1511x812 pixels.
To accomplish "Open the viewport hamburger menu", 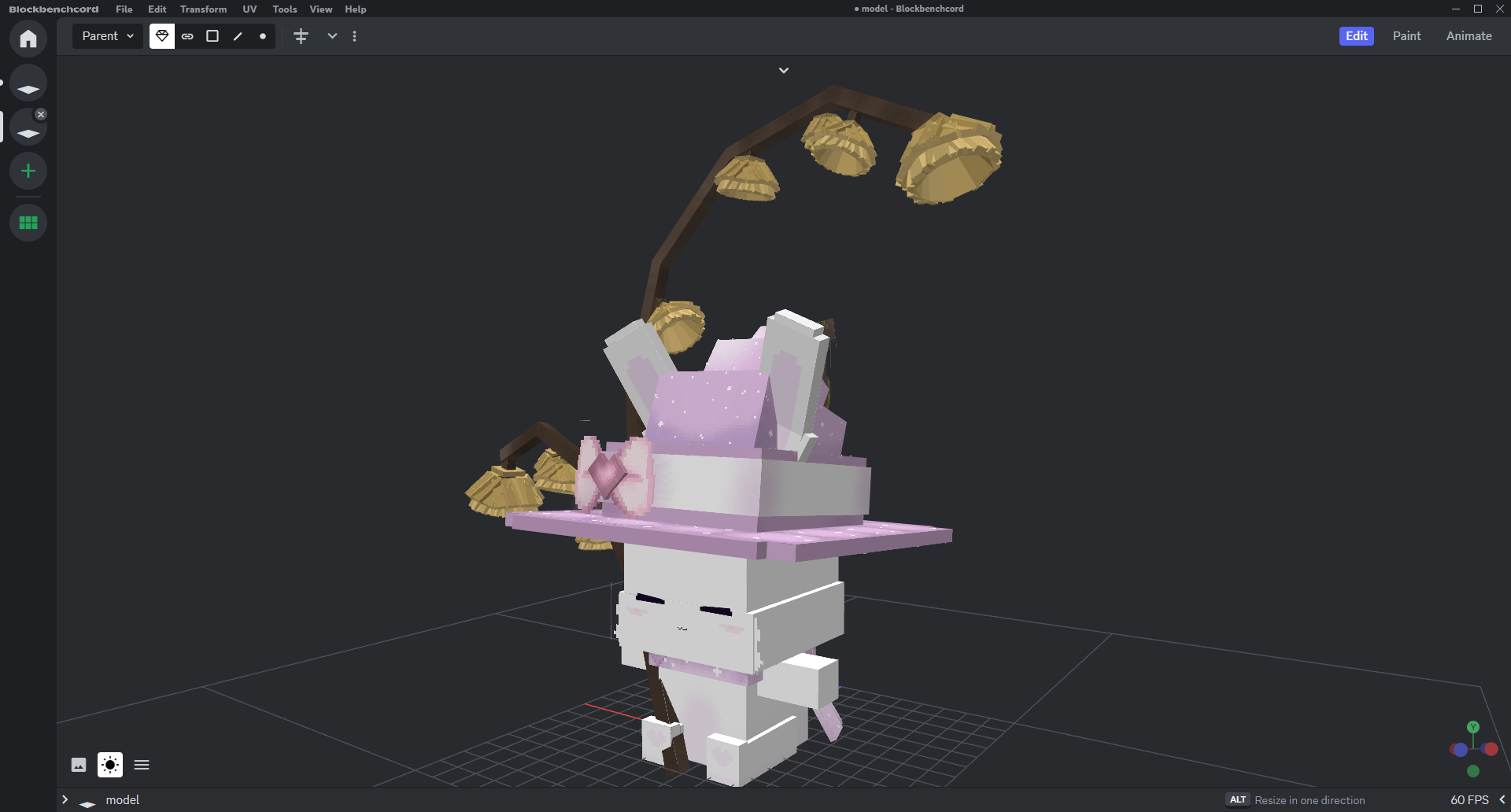I will tap(142, 765).
